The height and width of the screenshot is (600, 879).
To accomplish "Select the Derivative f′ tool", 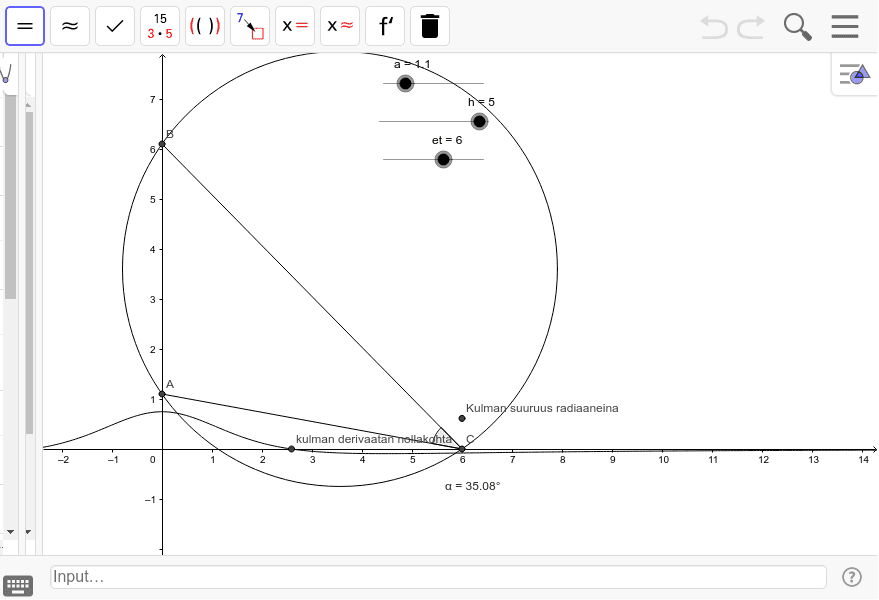I will coord(385,26).
